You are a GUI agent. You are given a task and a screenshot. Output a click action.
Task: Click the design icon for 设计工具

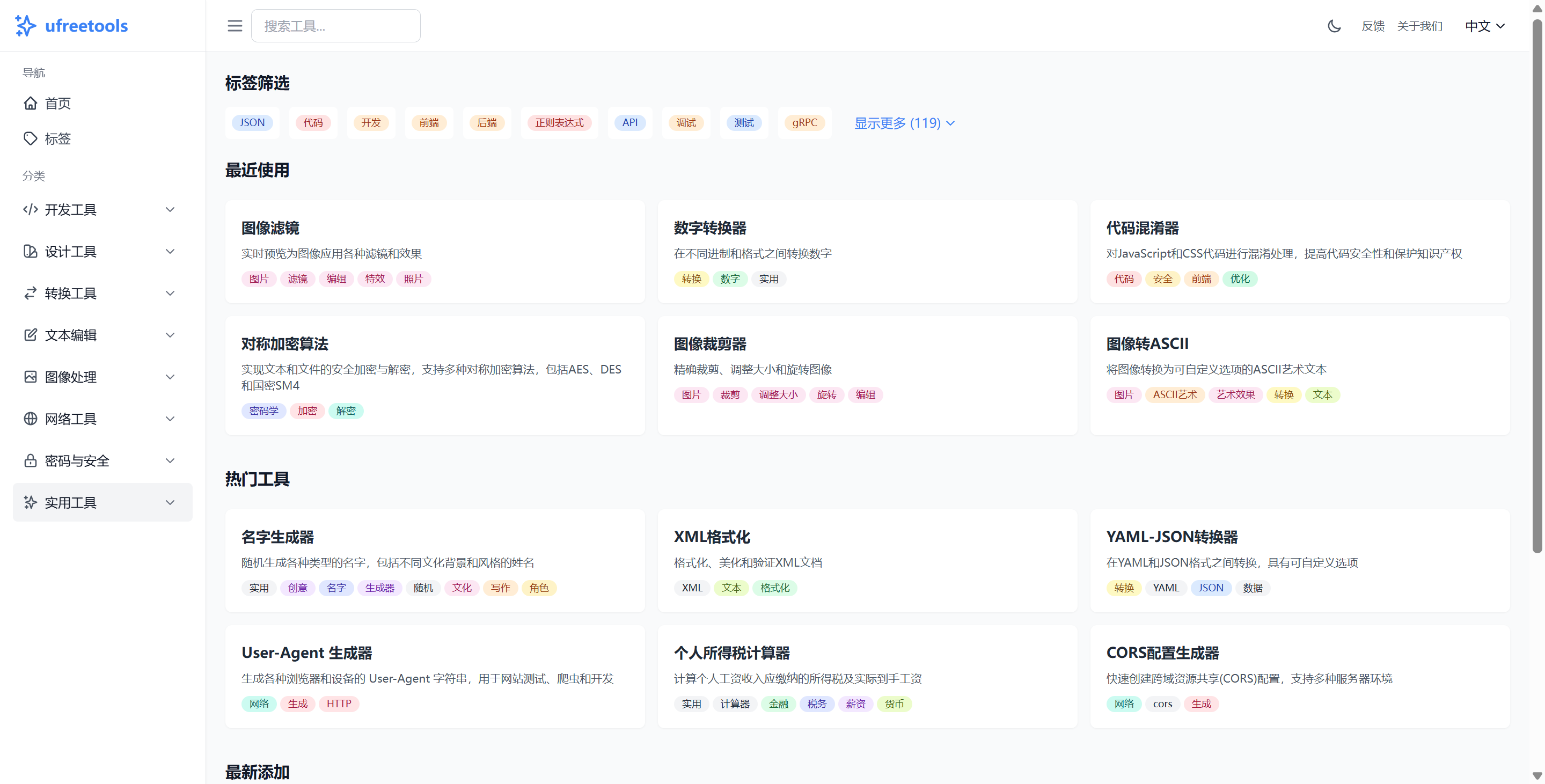click(x=31, y=251)
